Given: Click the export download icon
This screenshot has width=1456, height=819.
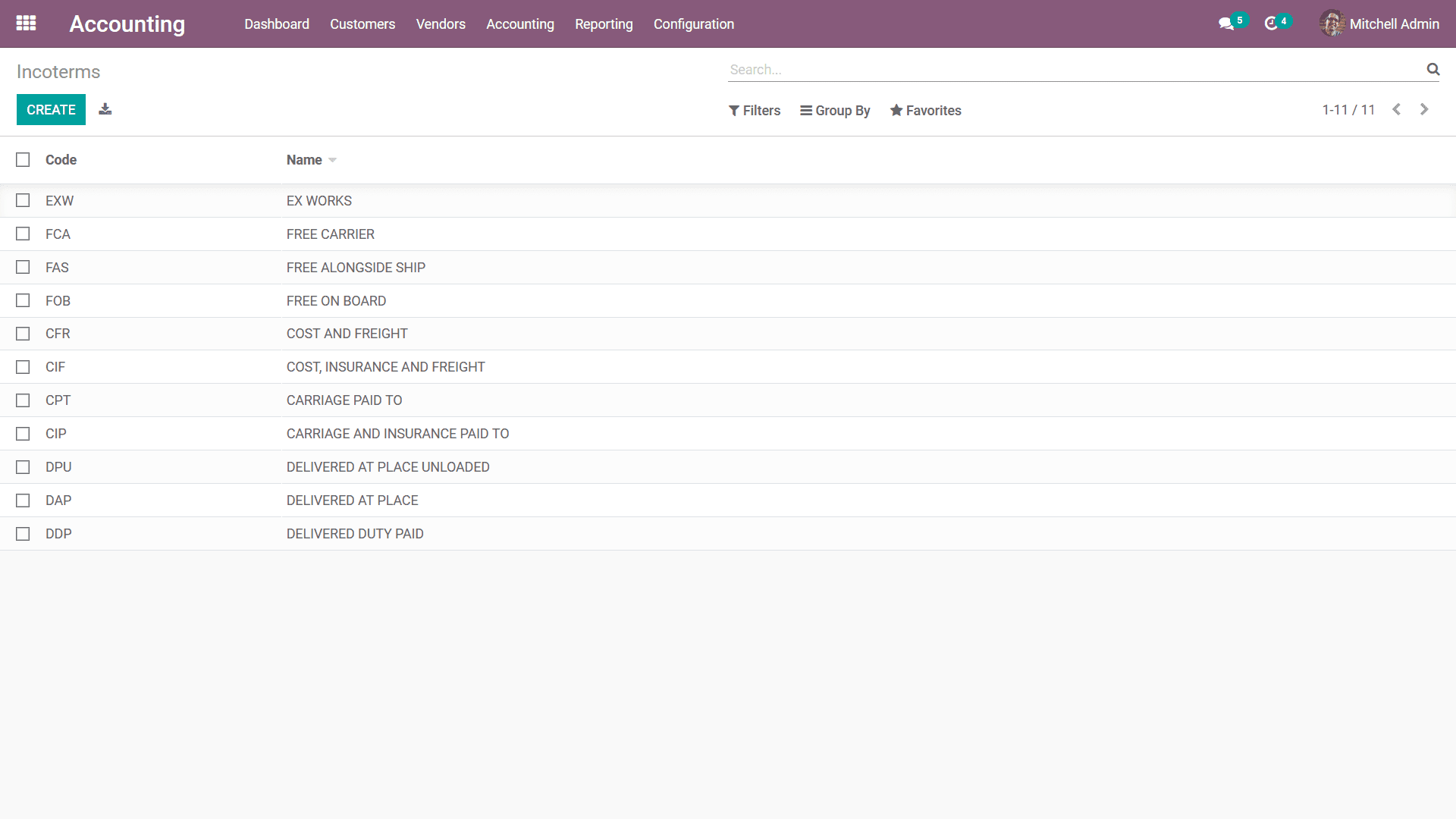Looking at the screenshot, I should pyautogui.click(x=105, y=109).
